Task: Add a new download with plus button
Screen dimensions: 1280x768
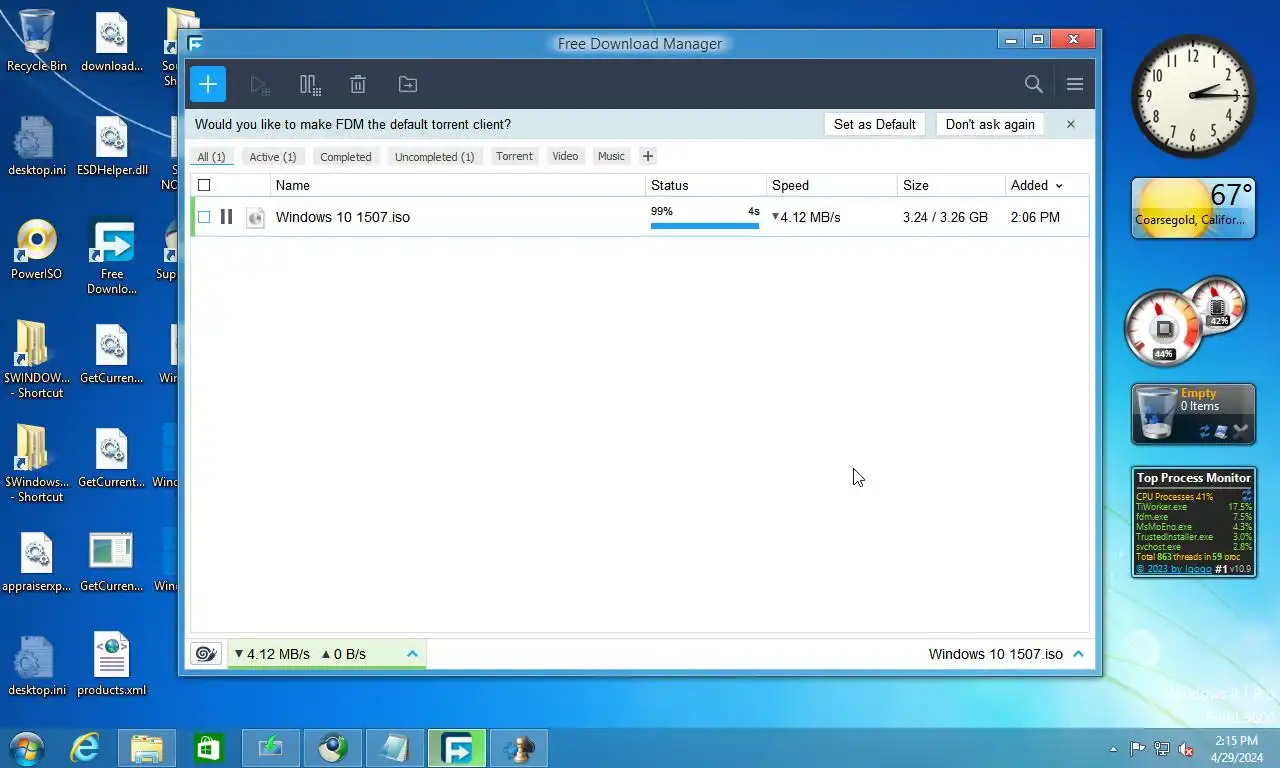Action: [208, 84]
